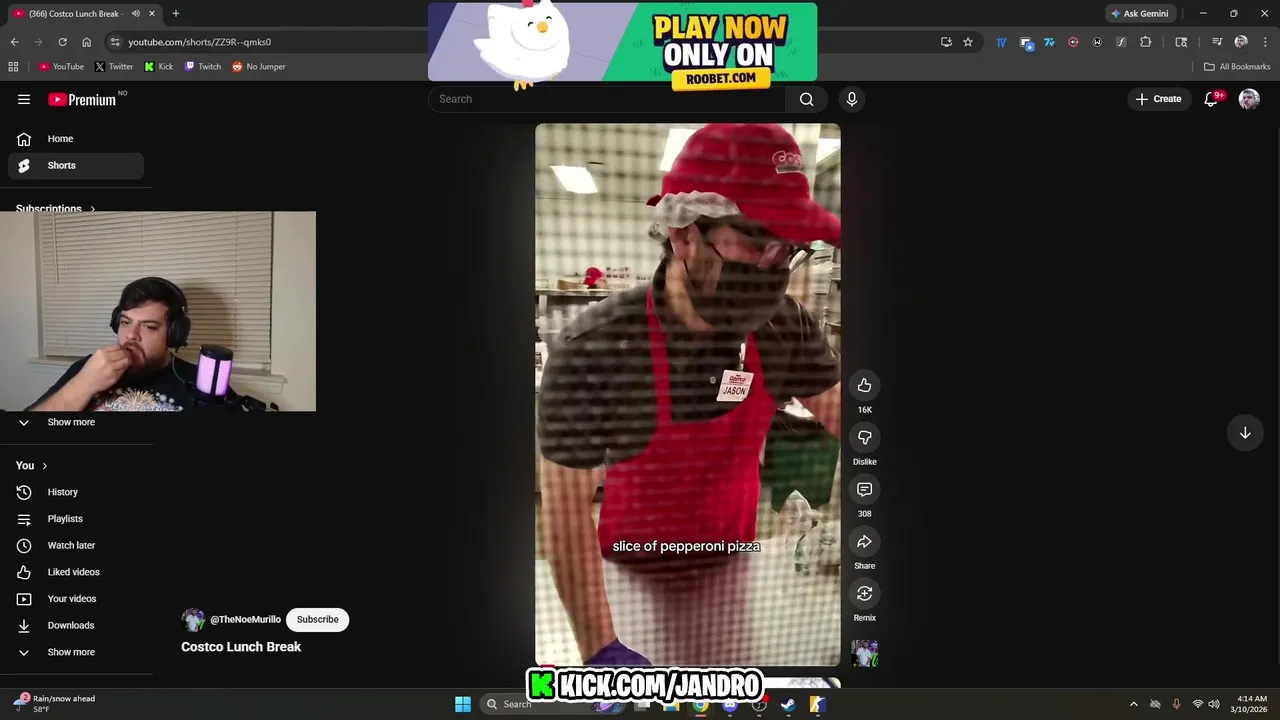The width and height of the screenshot is (1280, 720).
Task: Open Playlists in the sidebar
Action: point(76,519)
